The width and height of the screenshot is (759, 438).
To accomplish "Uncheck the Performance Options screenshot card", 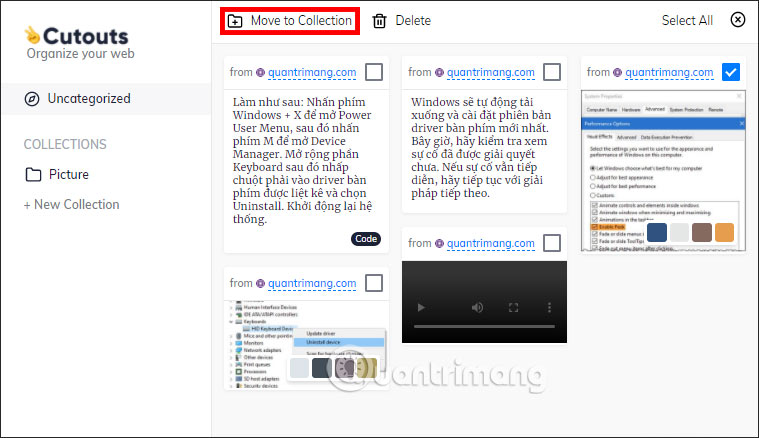I will (731, 72).
